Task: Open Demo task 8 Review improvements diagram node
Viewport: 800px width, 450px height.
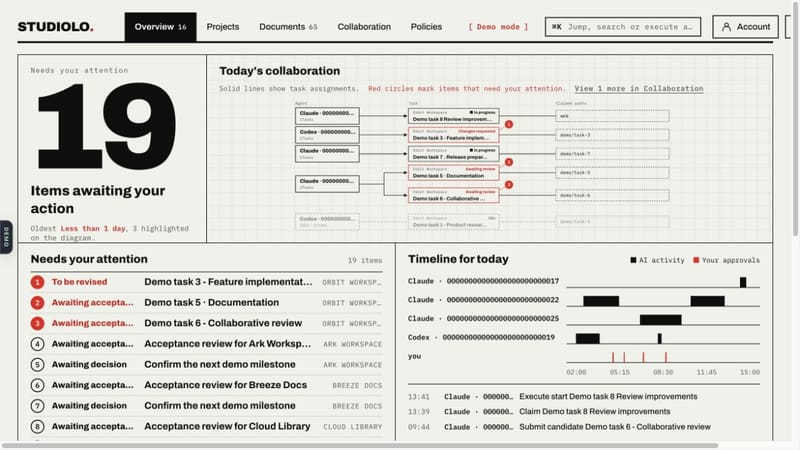Action: 454,116
